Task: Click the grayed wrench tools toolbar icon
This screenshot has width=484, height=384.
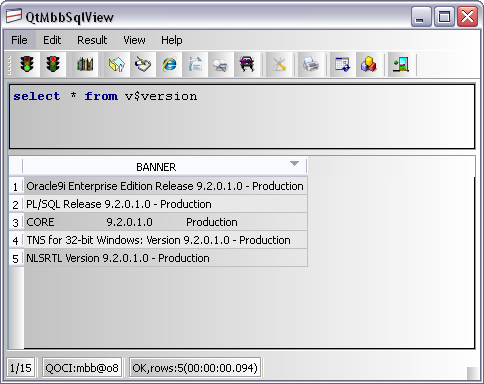Action: point(279,64)
